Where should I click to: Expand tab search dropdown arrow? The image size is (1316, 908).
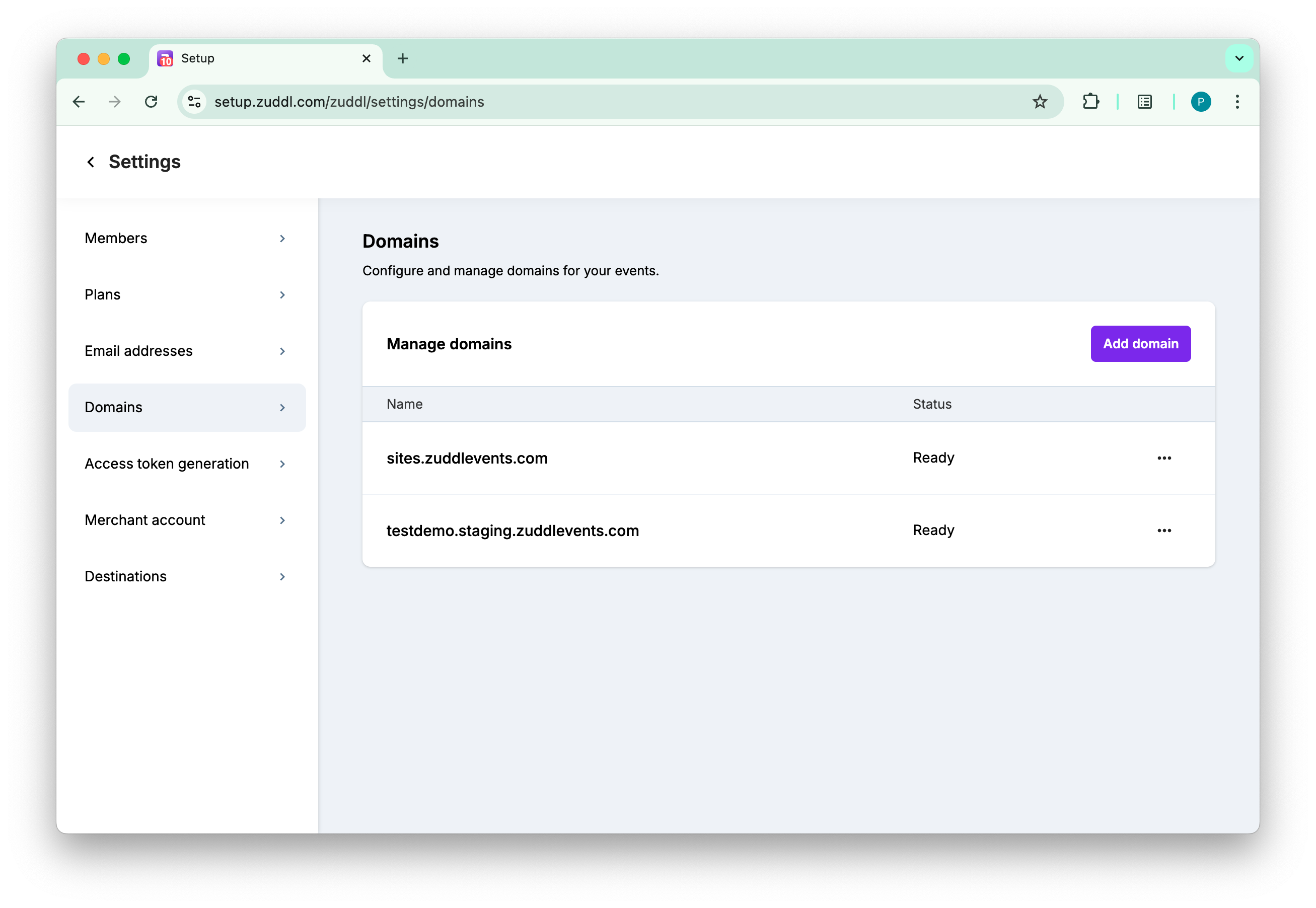pyautogui.click(x=1238, y=58)
